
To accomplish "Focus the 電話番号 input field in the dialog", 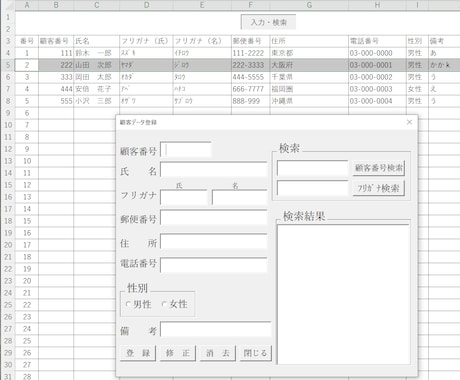I will (x=214, y=265).
